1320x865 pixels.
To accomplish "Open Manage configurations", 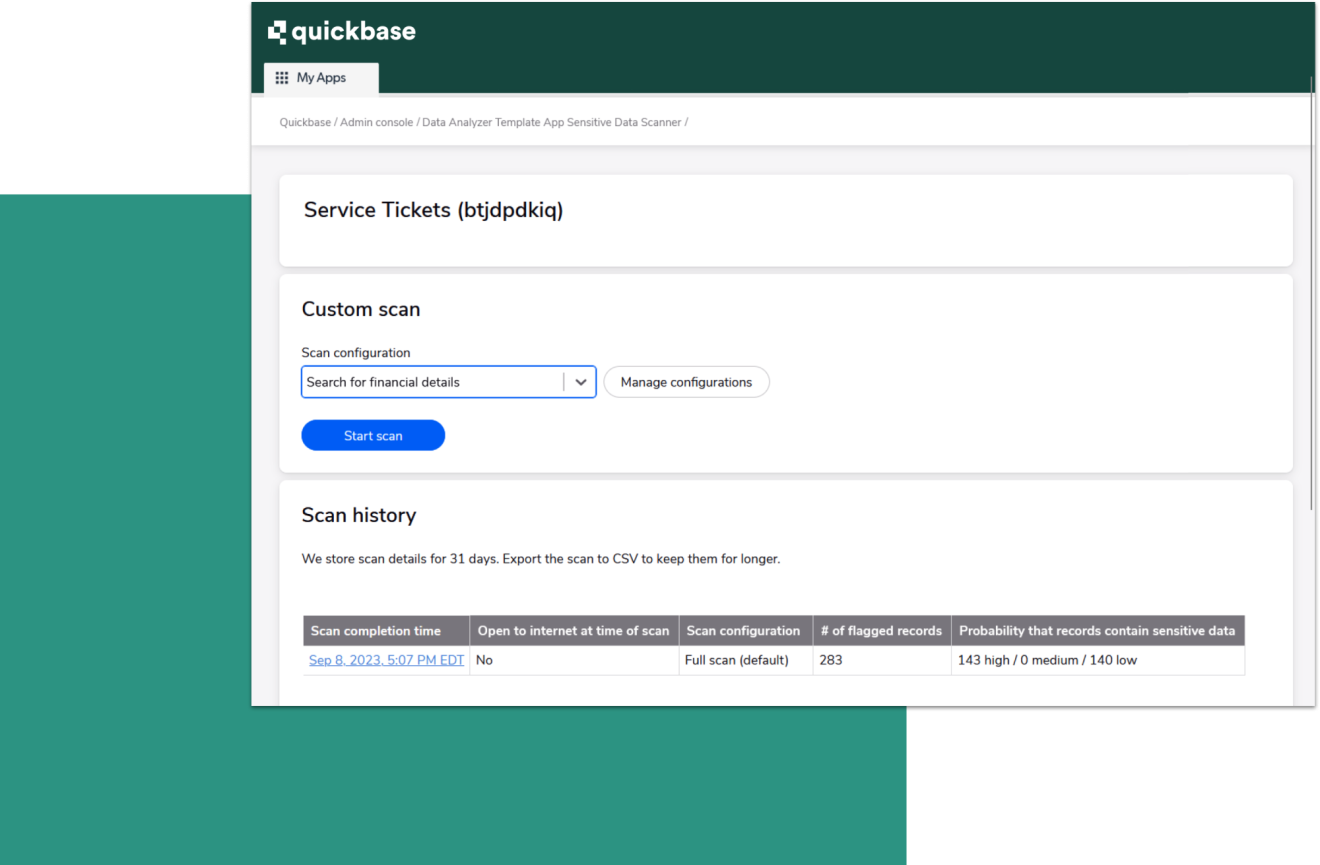I will pyautogui.click(x=686, y=382).
